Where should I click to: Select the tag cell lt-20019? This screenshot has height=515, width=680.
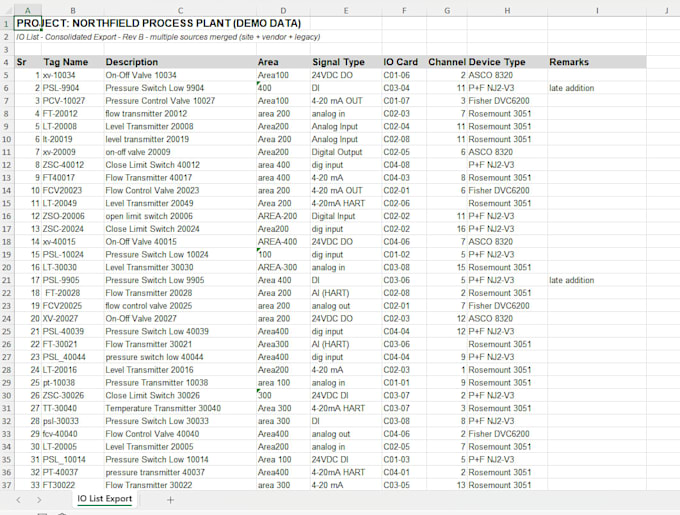pyautogui.click(x=73, y=139)
